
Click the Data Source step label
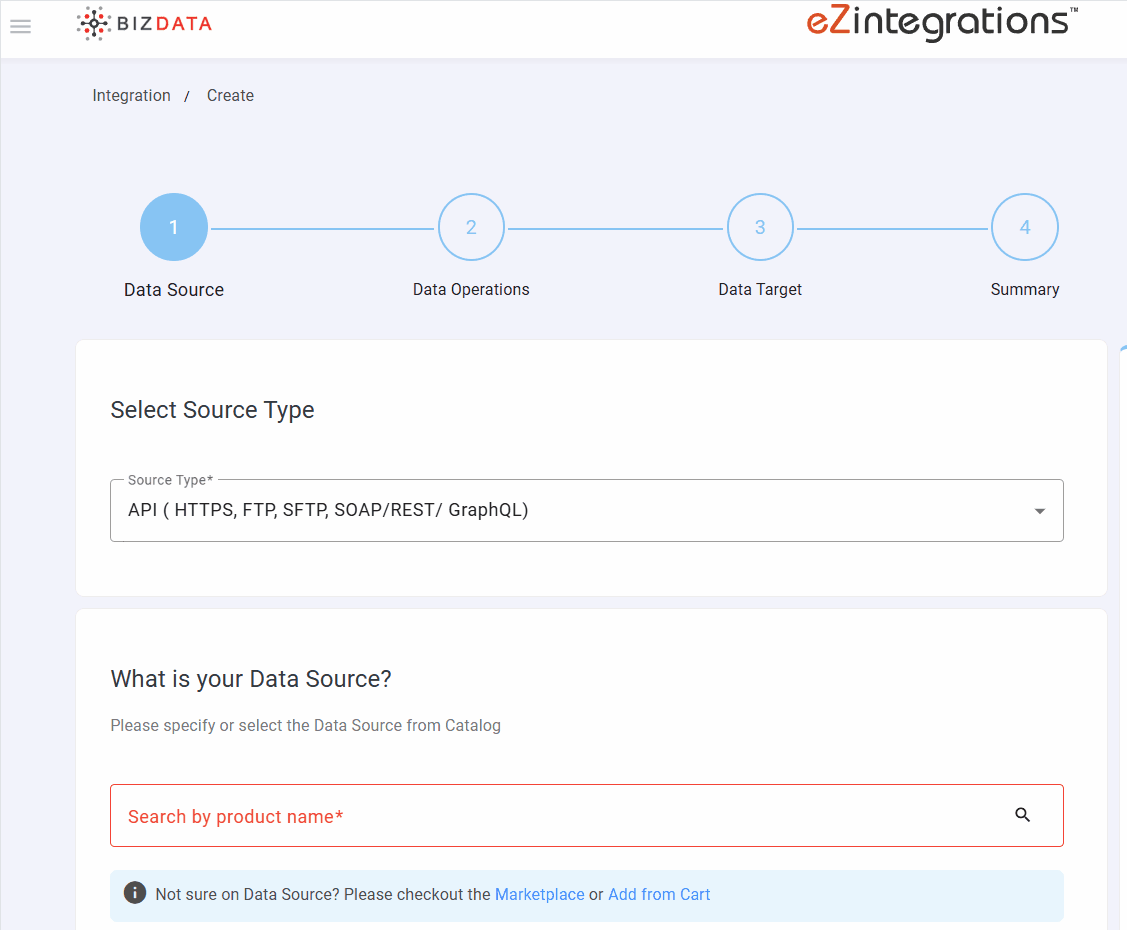(x=174, y=290)
